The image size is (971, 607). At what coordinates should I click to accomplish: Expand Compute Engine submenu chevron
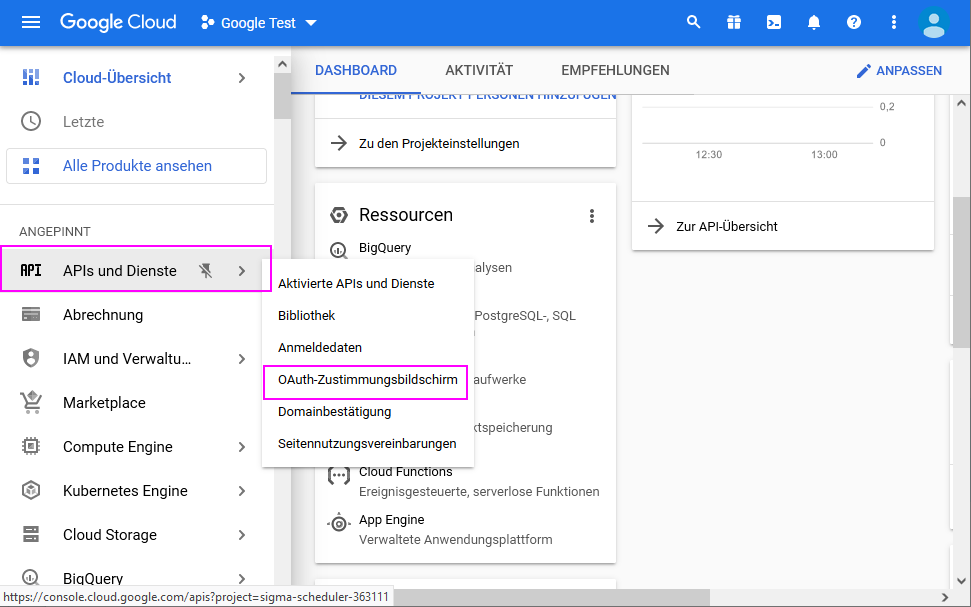(x=242, y=447)
